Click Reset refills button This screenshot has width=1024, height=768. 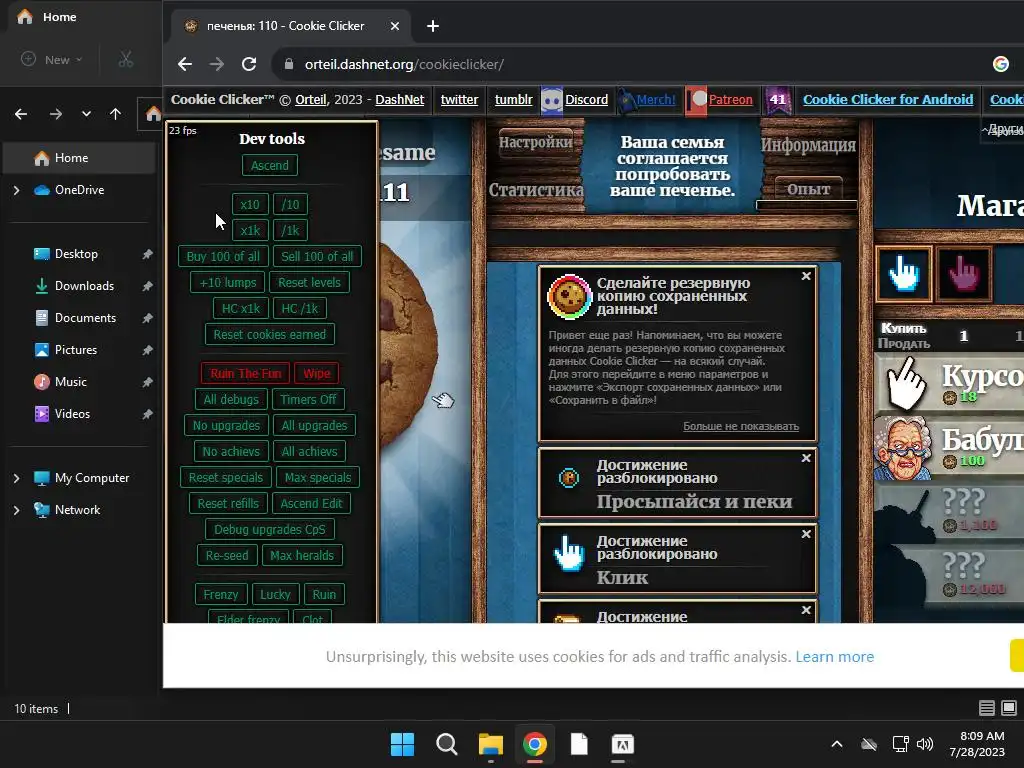pyautogui.click(x=228, y=504)
